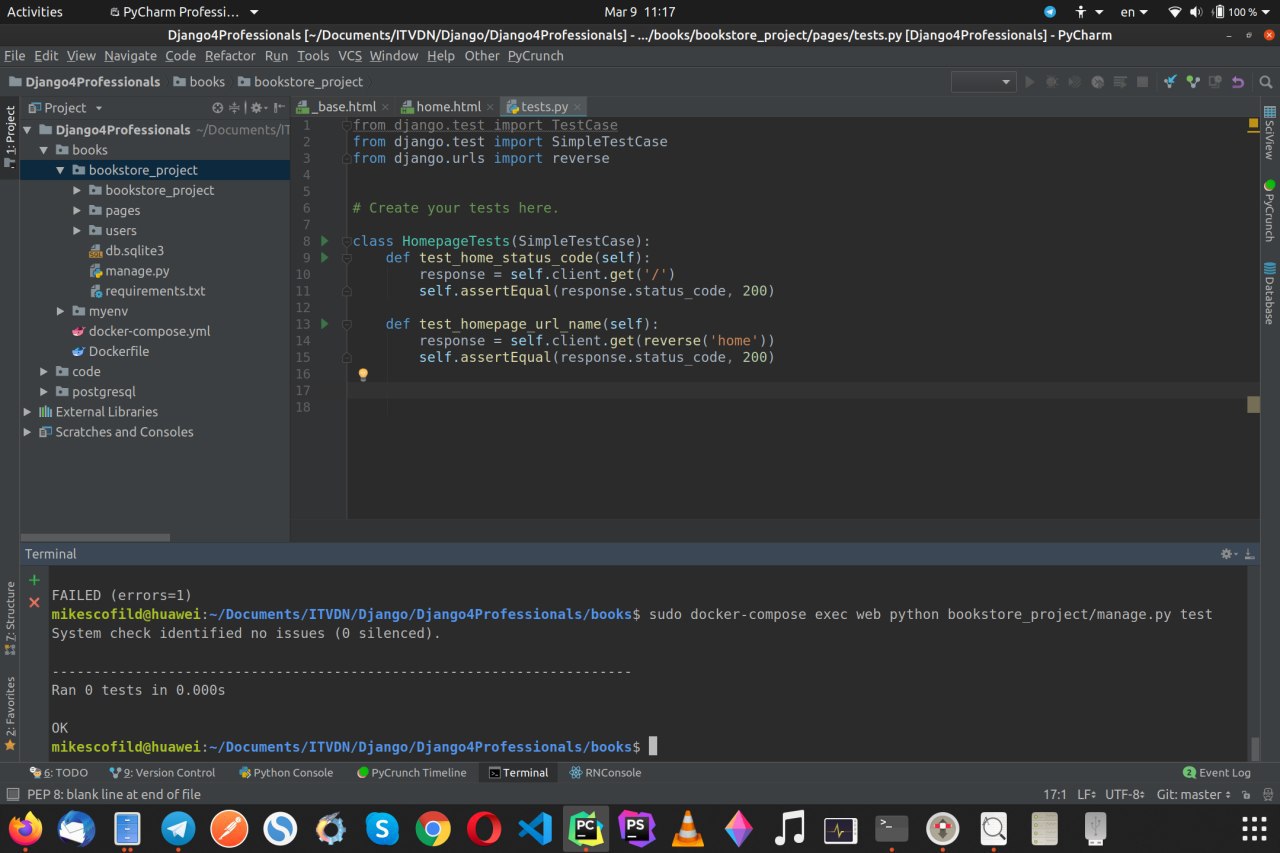Launch Telegram from the dock
This screenshot has width=1280, height=853.
[x=178, y=828]
